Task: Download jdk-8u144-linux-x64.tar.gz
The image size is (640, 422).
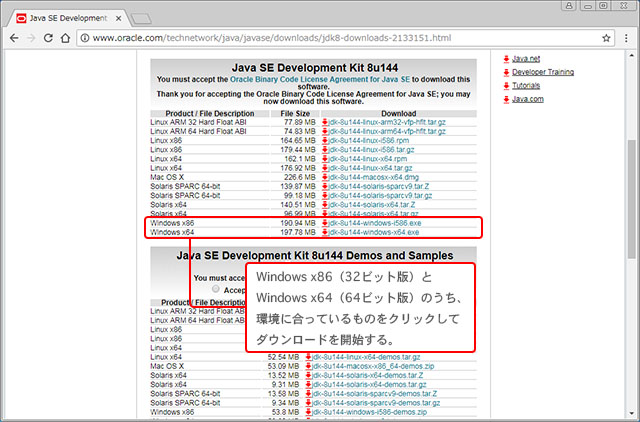Action: click(x=370, y=168)
